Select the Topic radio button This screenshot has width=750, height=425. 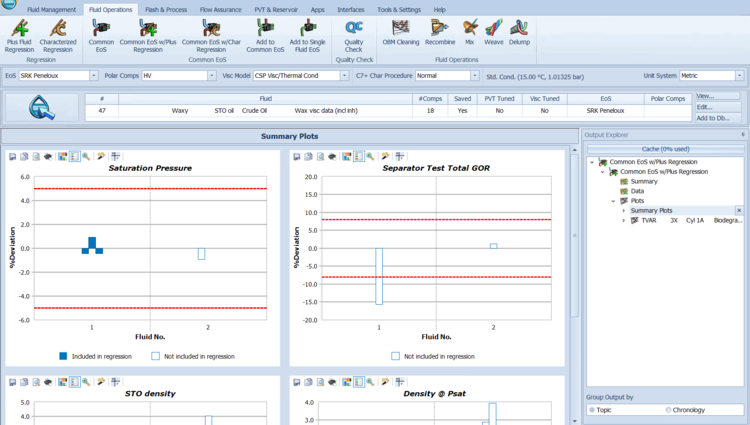click(592, 410)
